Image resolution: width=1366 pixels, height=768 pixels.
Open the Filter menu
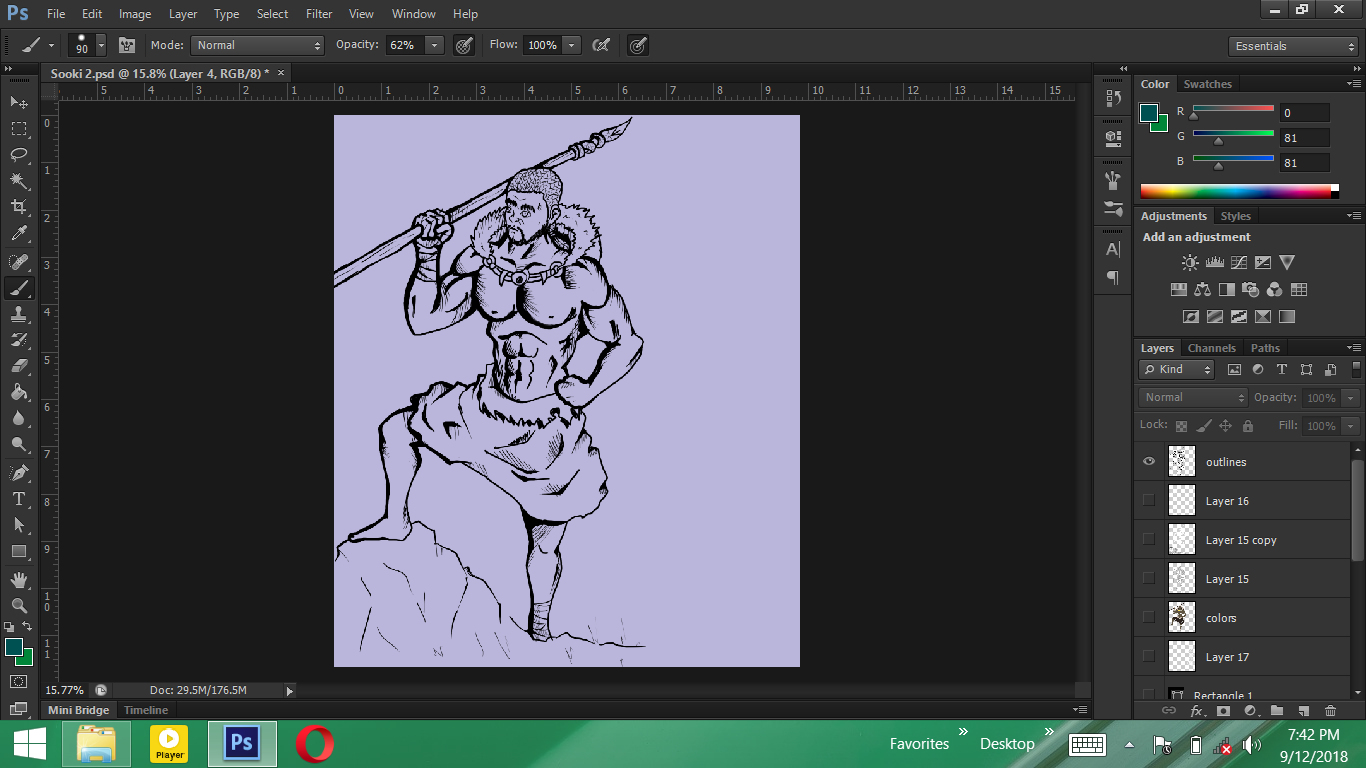pos(319,14)
